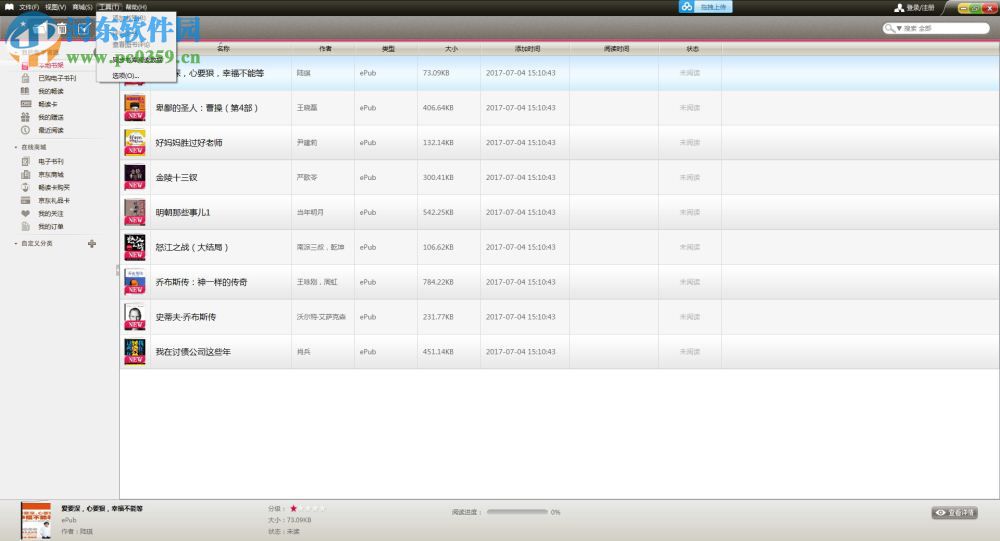Collapse the 在线商城 section

pos(16,147)
